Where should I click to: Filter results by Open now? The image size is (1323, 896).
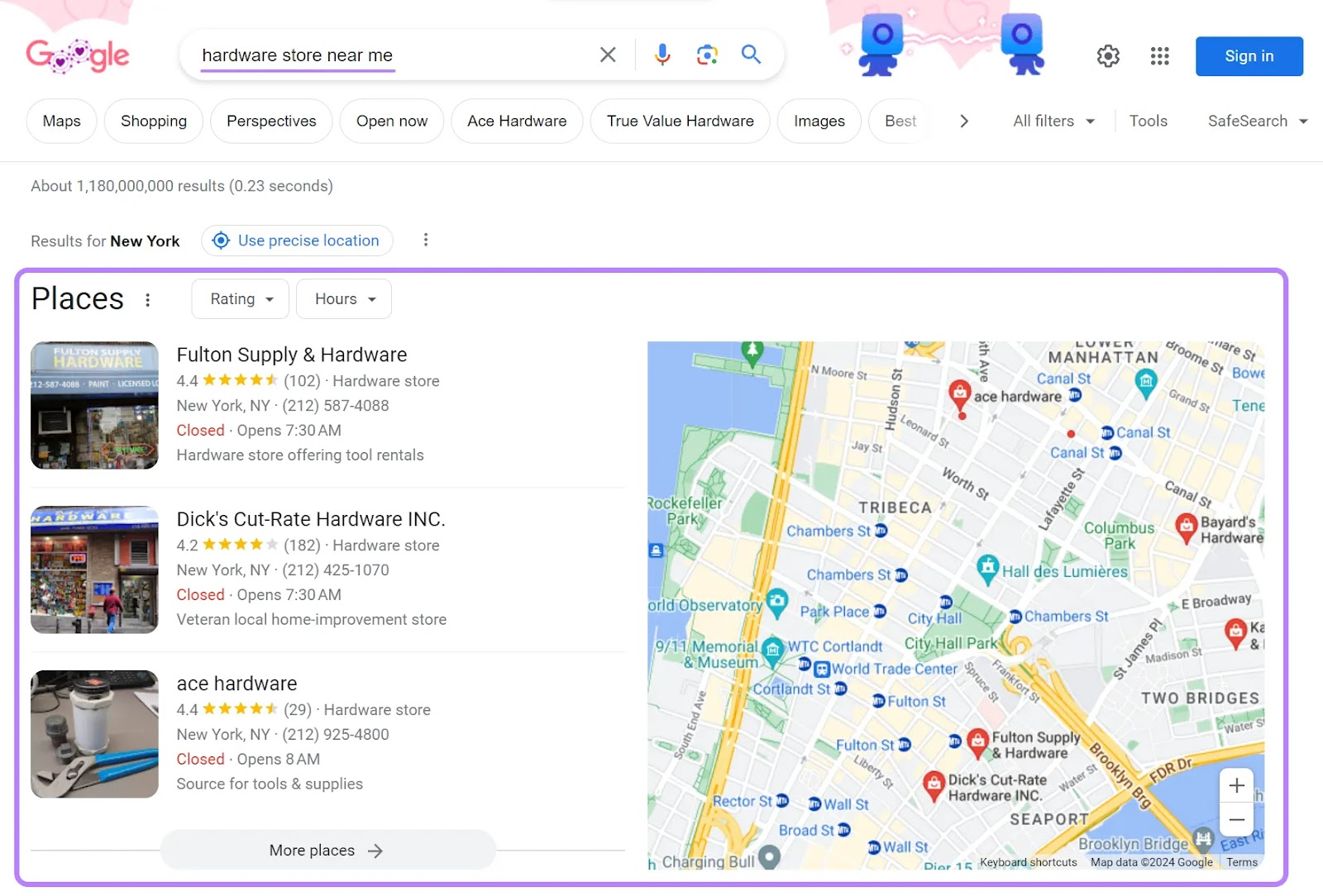pyautogui.click(x=391, y=121)
